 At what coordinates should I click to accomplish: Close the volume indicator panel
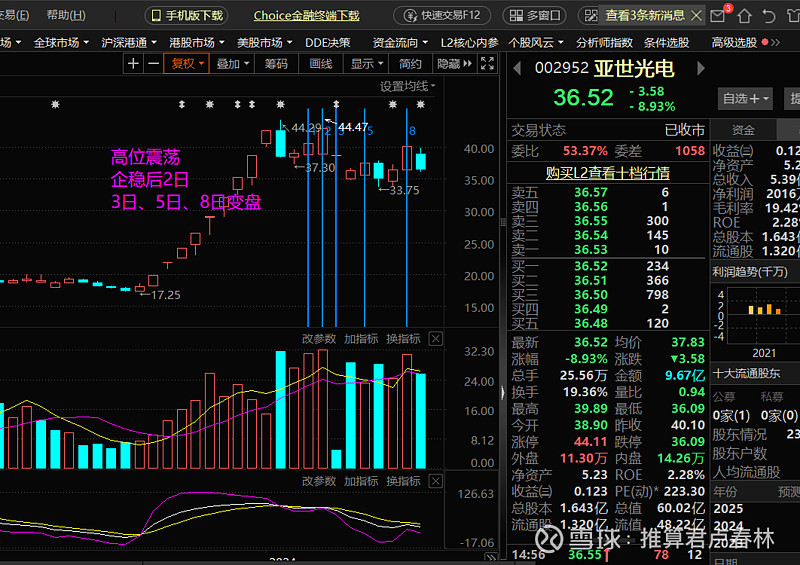(435, 339)
